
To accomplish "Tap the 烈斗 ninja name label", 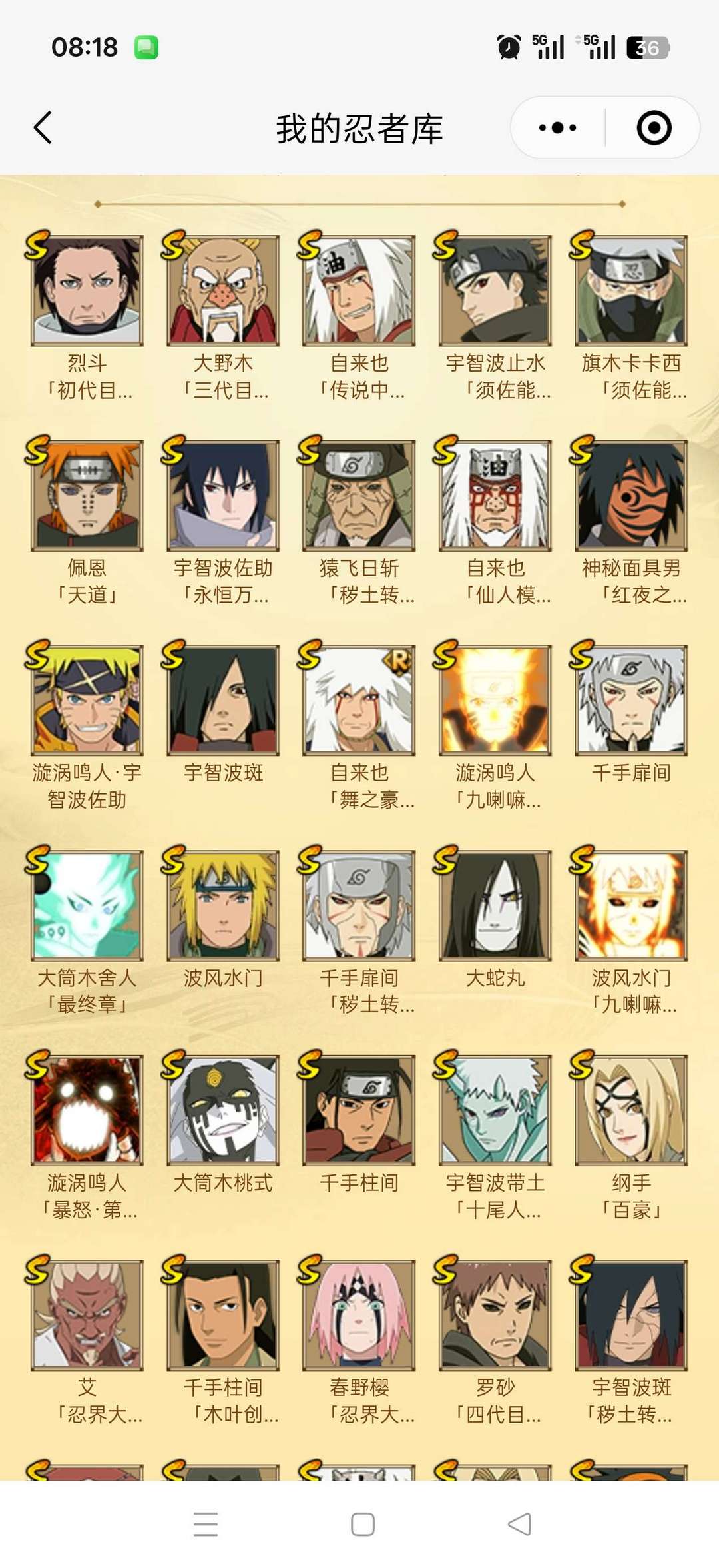I will click(87, 363).
